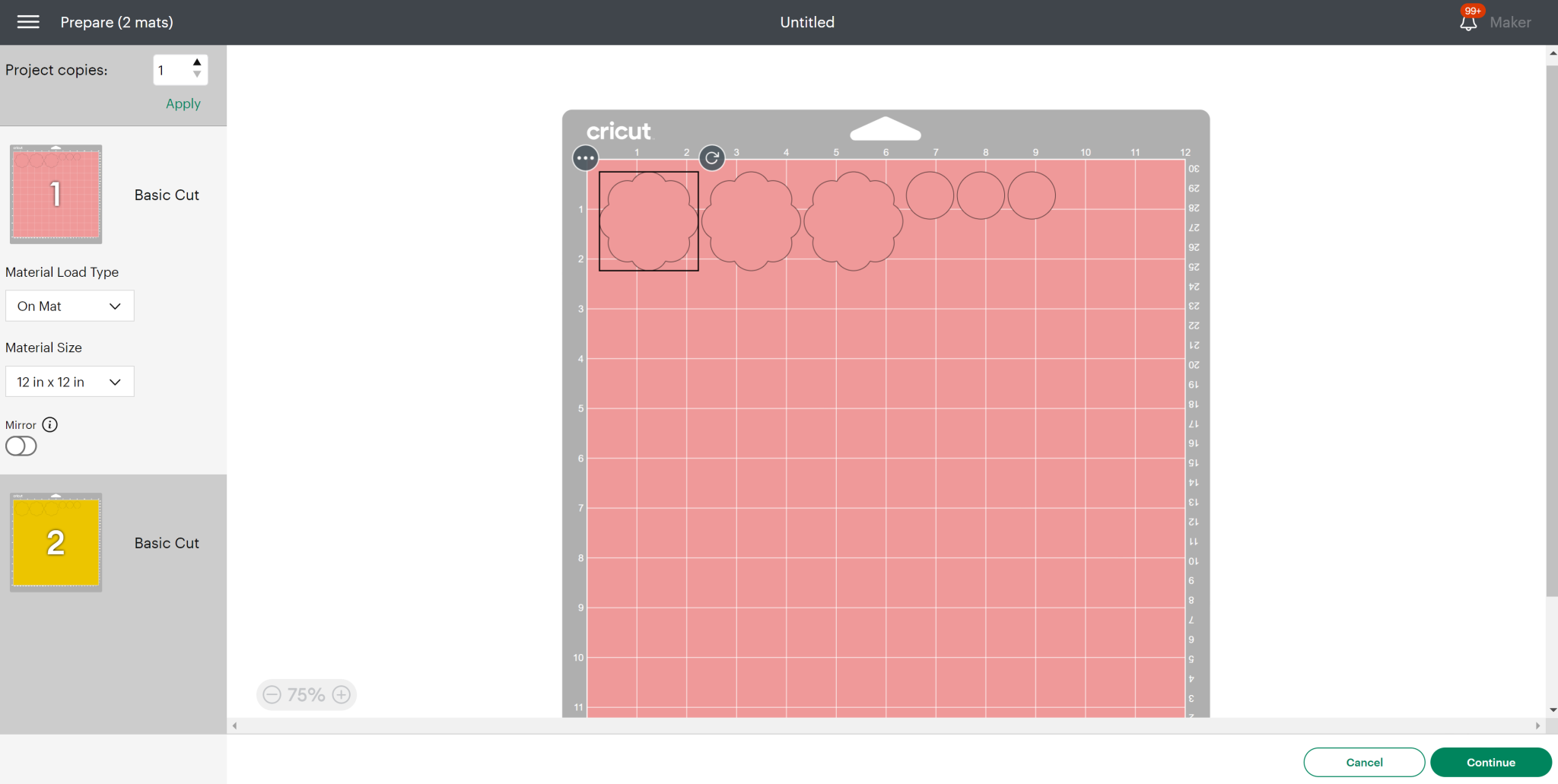This screenshot has width=1558, height=784.
Task: Click the Basic Cut label for mat 2
Action: click(x=167, y=543)
